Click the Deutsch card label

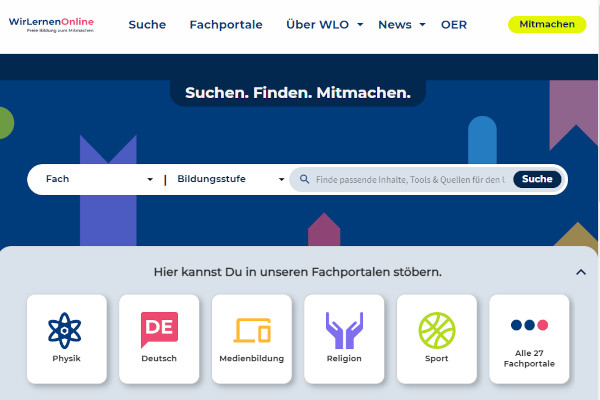(159, 359)
